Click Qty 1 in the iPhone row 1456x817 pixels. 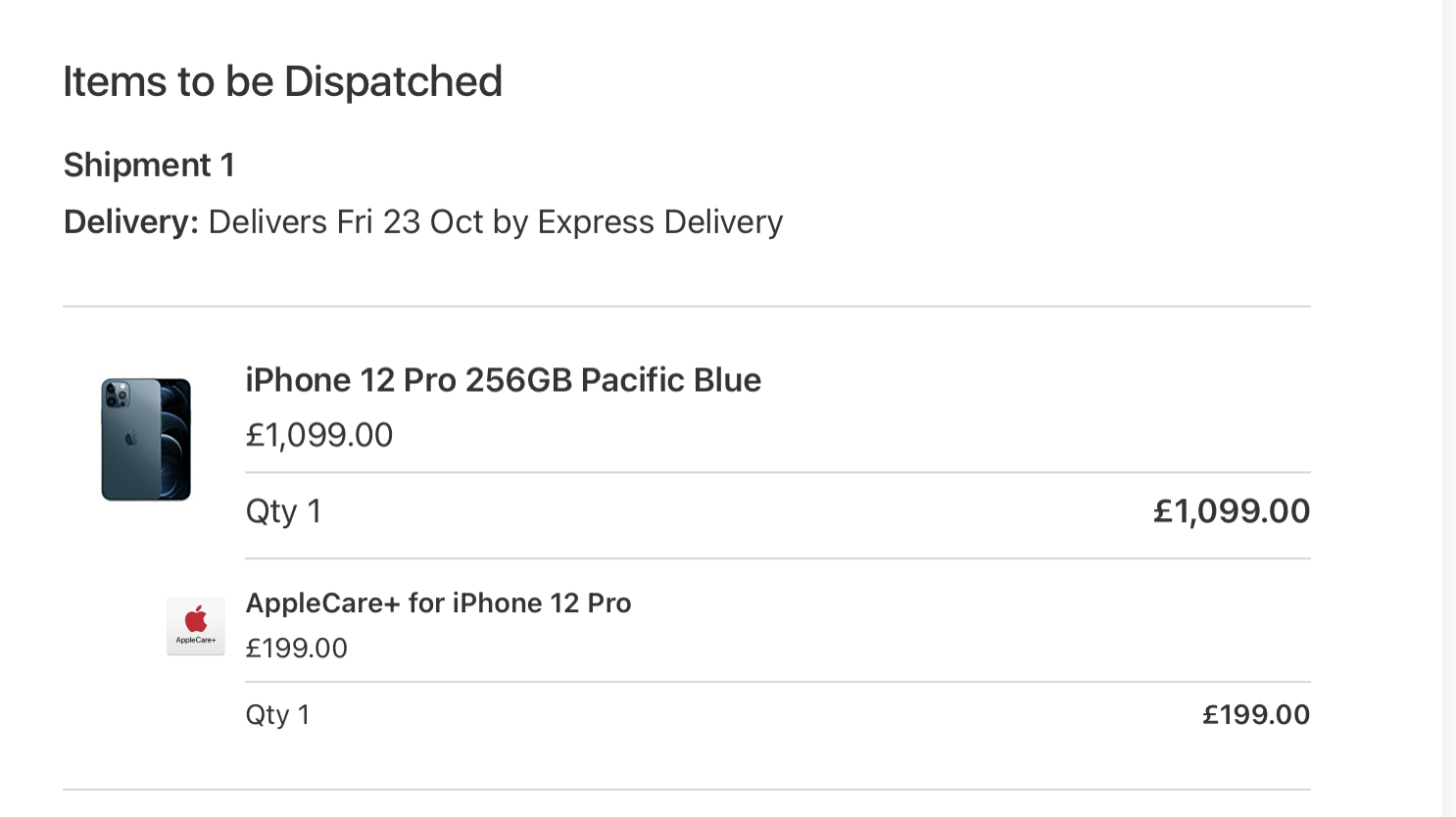point(283,511)
